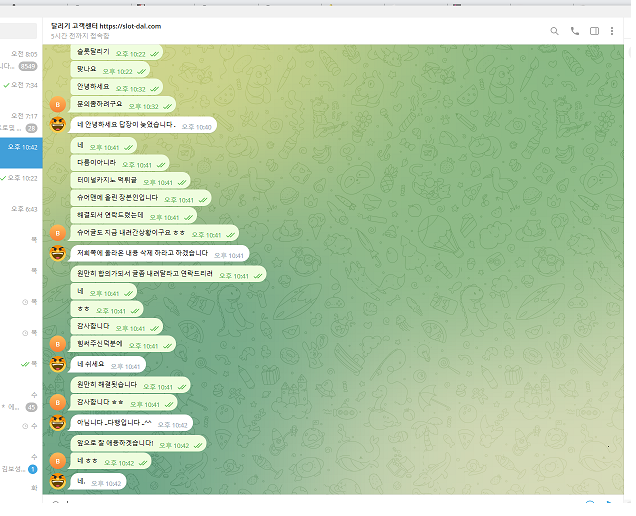
Task: Click the emoji avatar beside the final '네.' message
Action: point(58,481)
